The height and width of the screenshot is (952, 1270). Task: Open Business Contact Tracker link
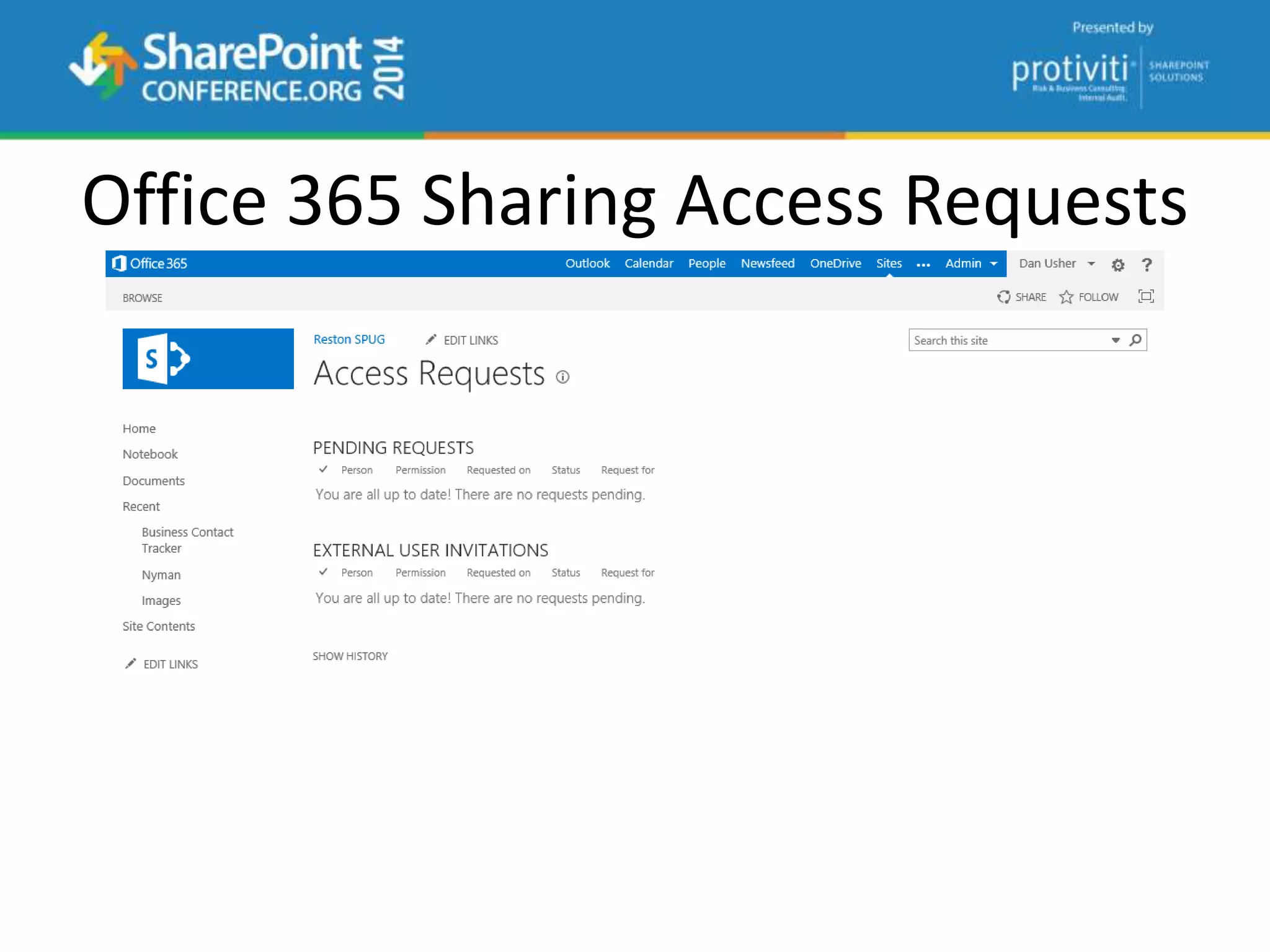tap(187, 540)
